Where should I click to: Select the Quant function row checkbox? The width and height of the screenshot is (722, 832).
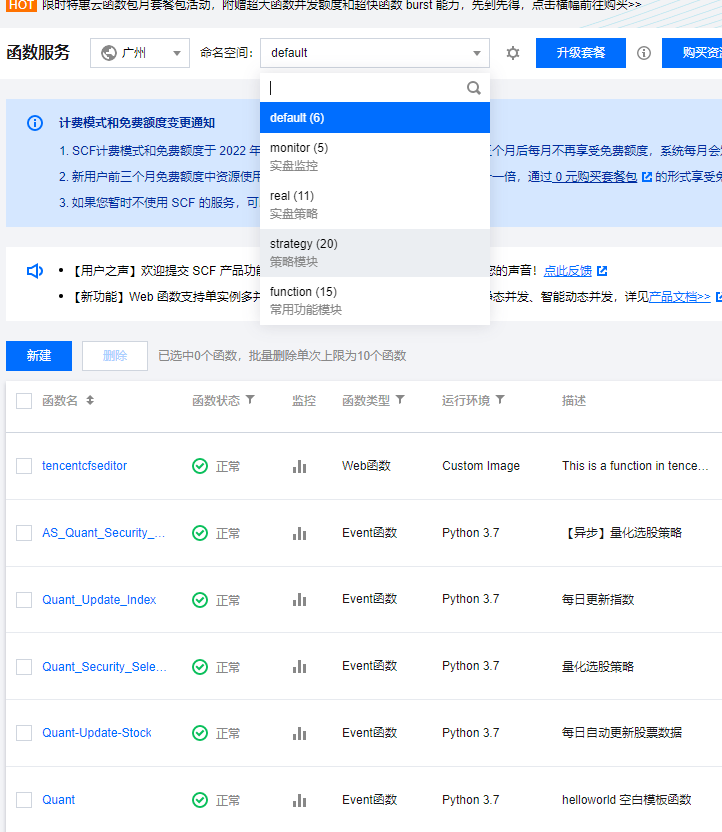pyautogui.click(x=24, y=800)
